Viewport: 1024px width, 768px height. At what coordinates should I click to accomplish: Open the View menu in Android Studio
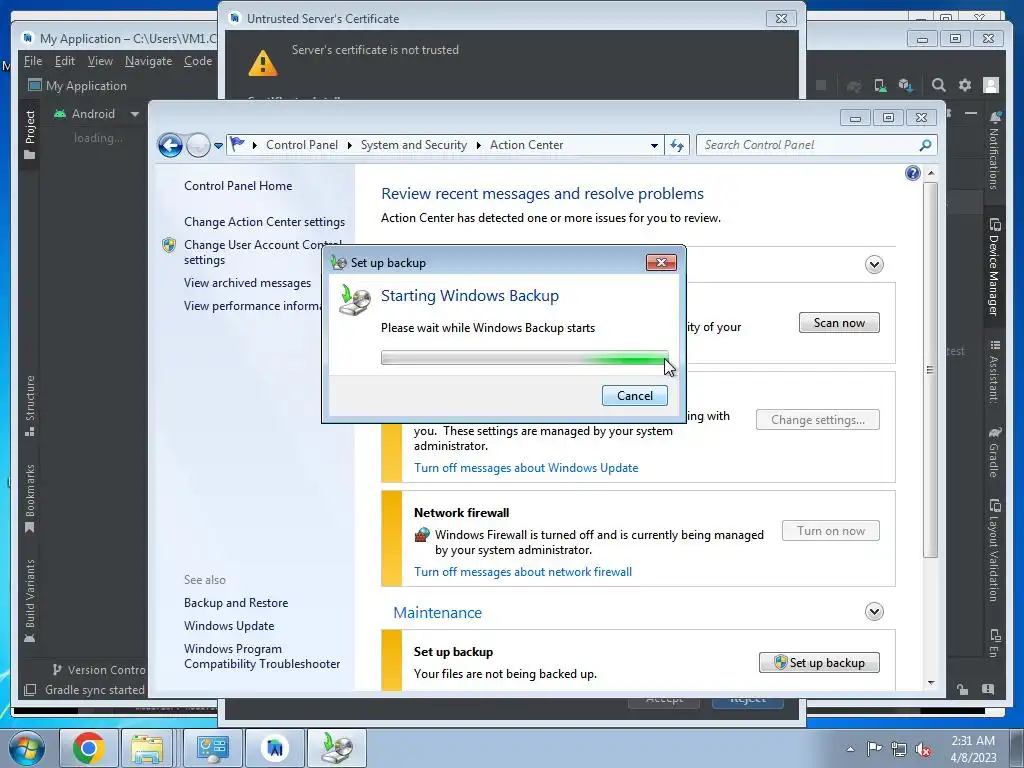(x=100, y=61)
